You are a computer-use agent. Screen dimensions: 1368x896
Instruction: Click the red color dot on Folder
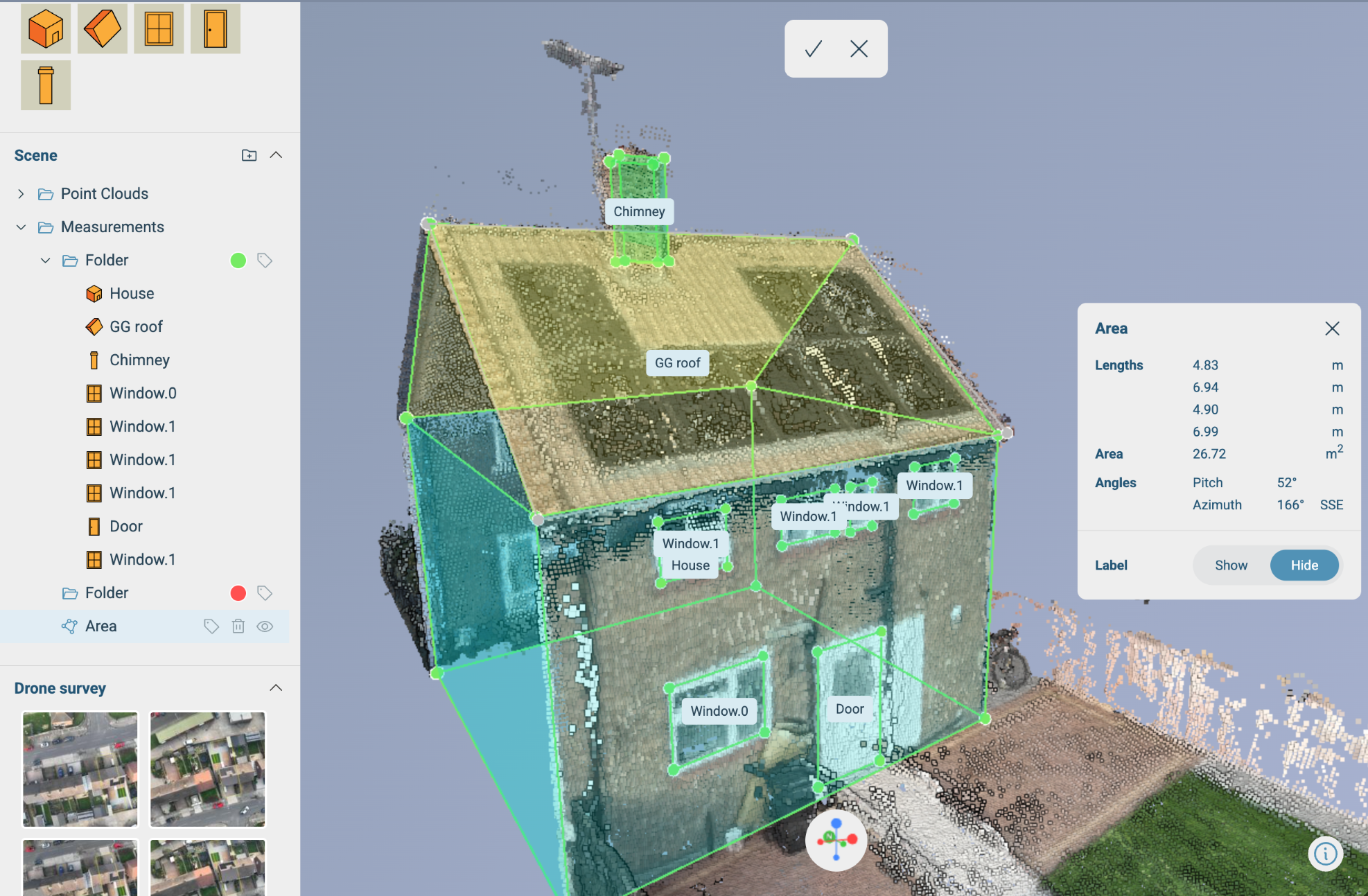tap(238, 593)
